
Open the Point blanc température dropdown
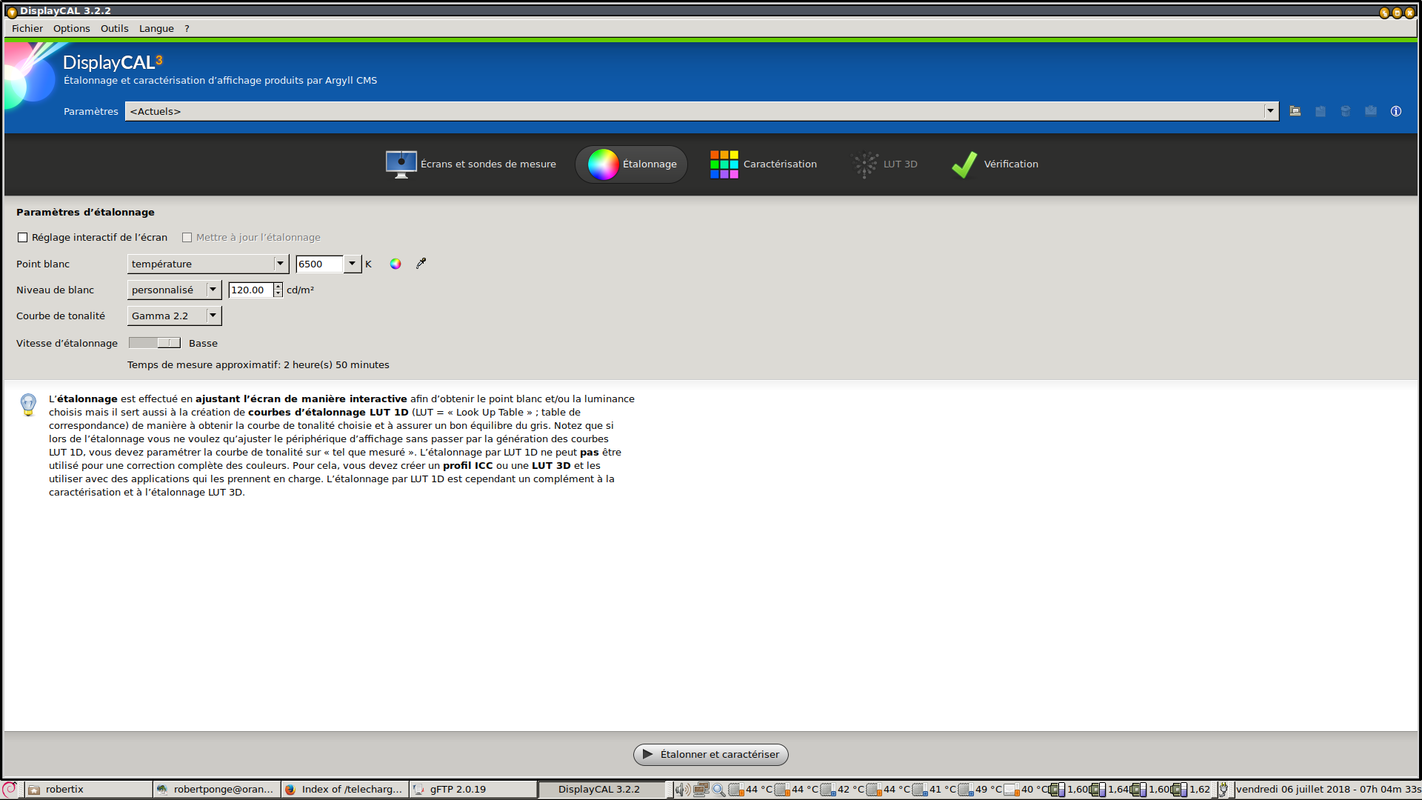pyautogui.click(x=208, y=264)
